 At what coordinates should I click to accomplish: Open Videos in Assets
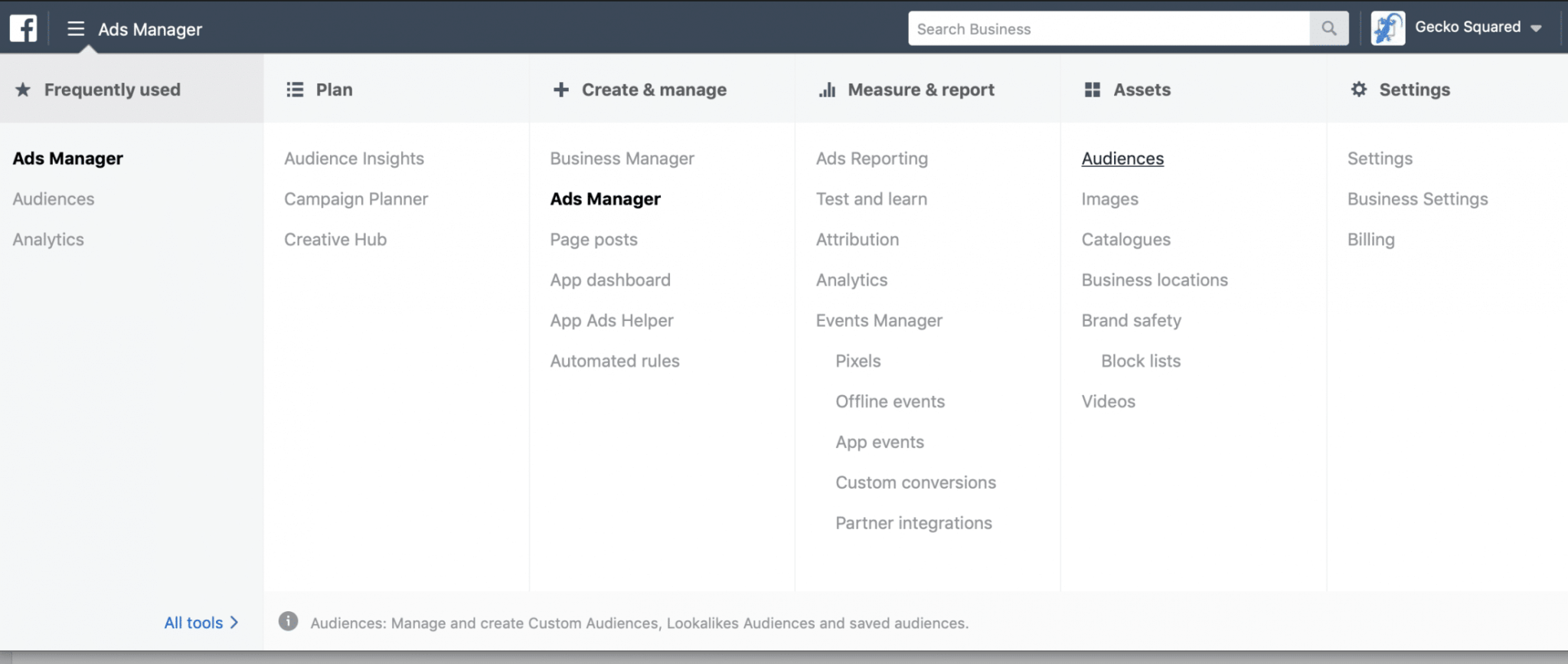[x=1108, y=402]
